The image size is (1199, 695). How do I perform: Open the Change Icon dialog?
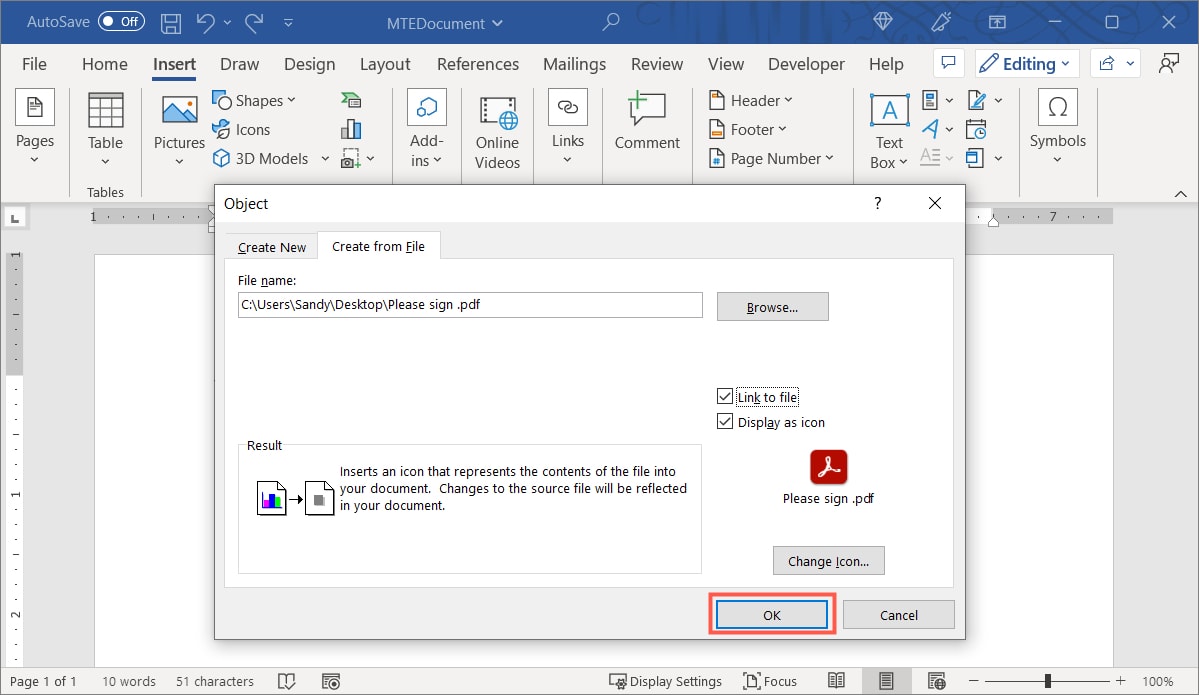coord(828,560)
